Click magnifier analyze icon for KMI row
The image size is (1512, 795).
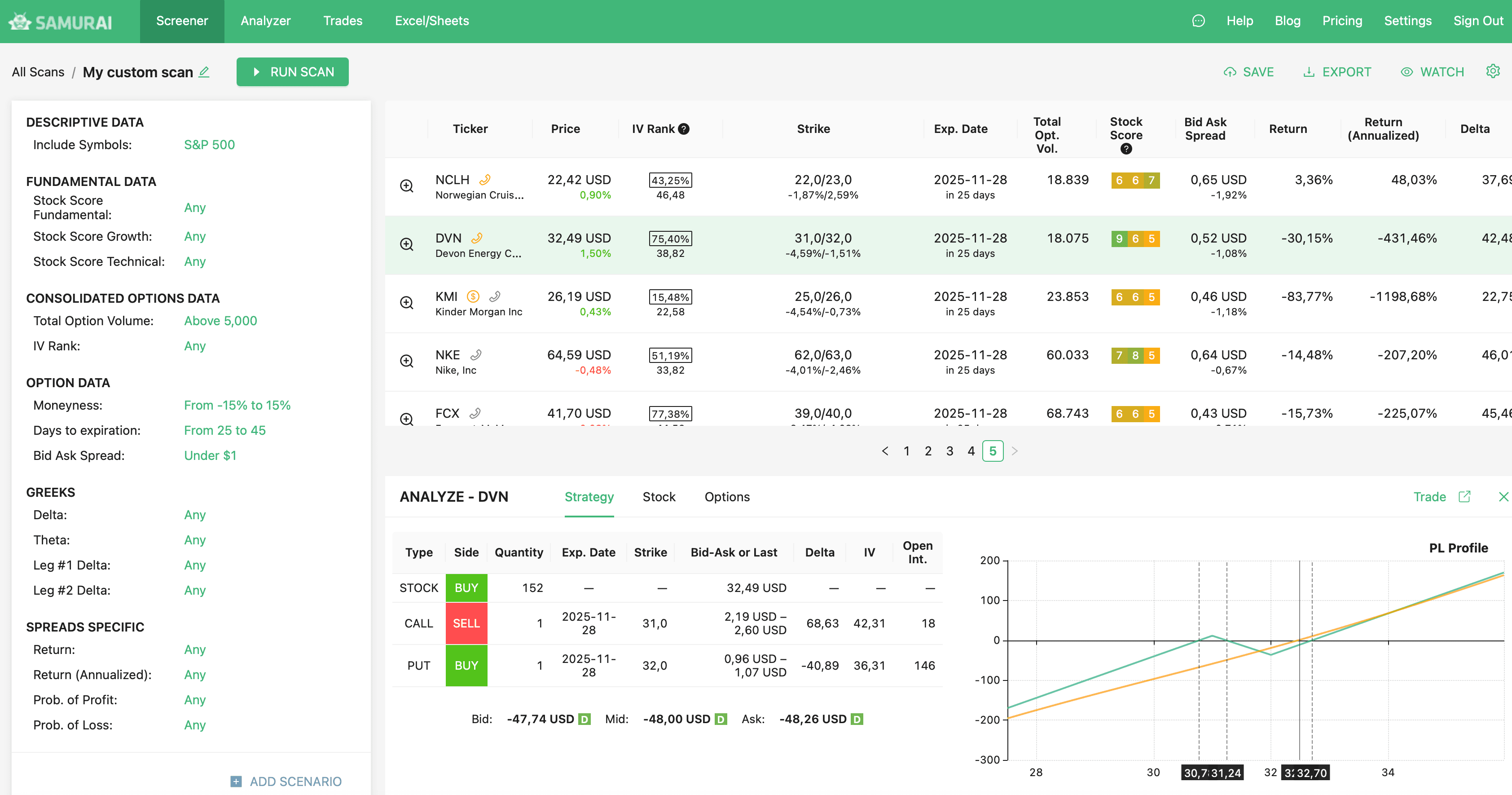point(407,303)
